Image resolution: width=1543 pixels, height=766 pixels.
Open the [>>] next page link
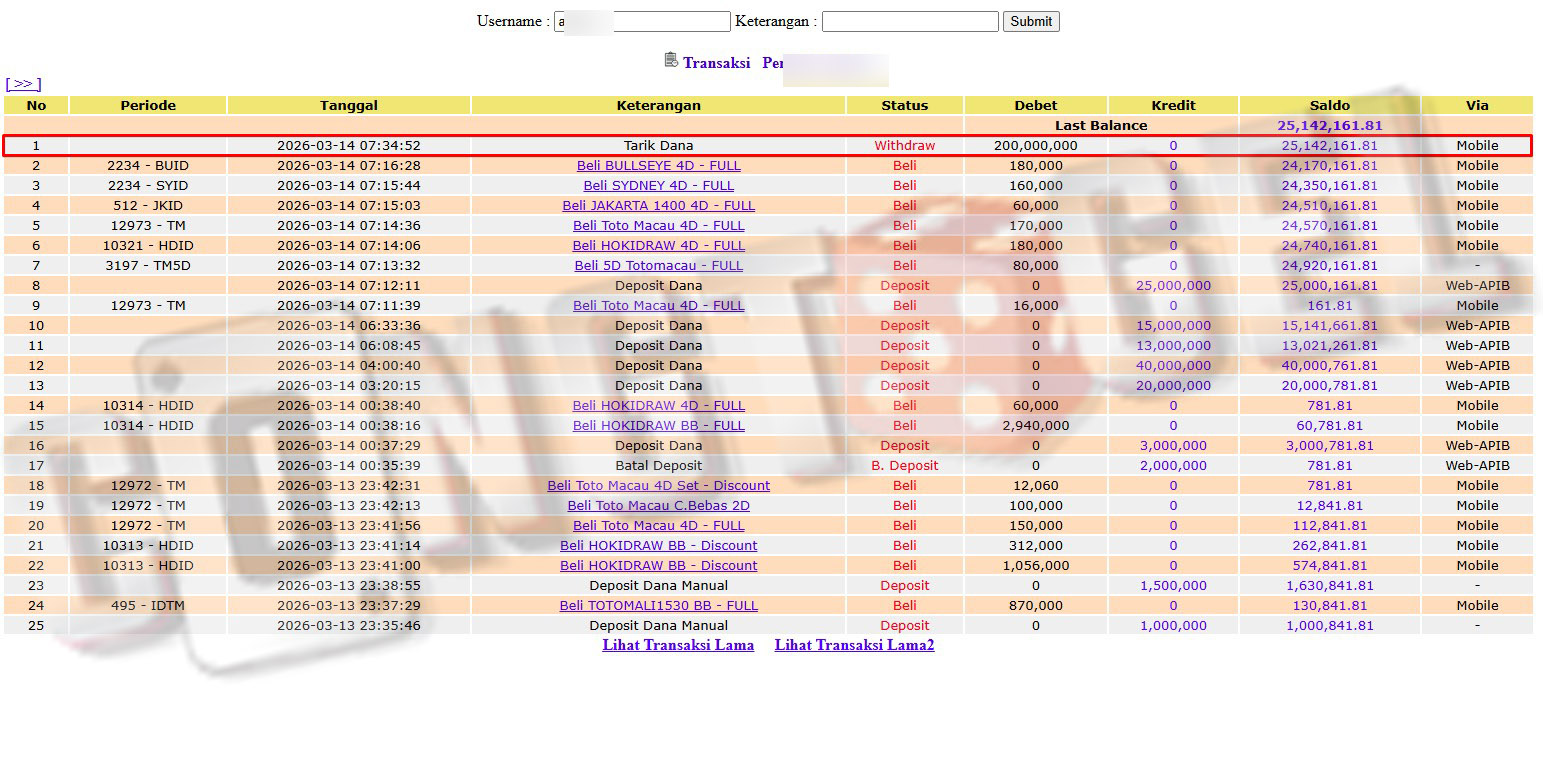click(23, 84)
